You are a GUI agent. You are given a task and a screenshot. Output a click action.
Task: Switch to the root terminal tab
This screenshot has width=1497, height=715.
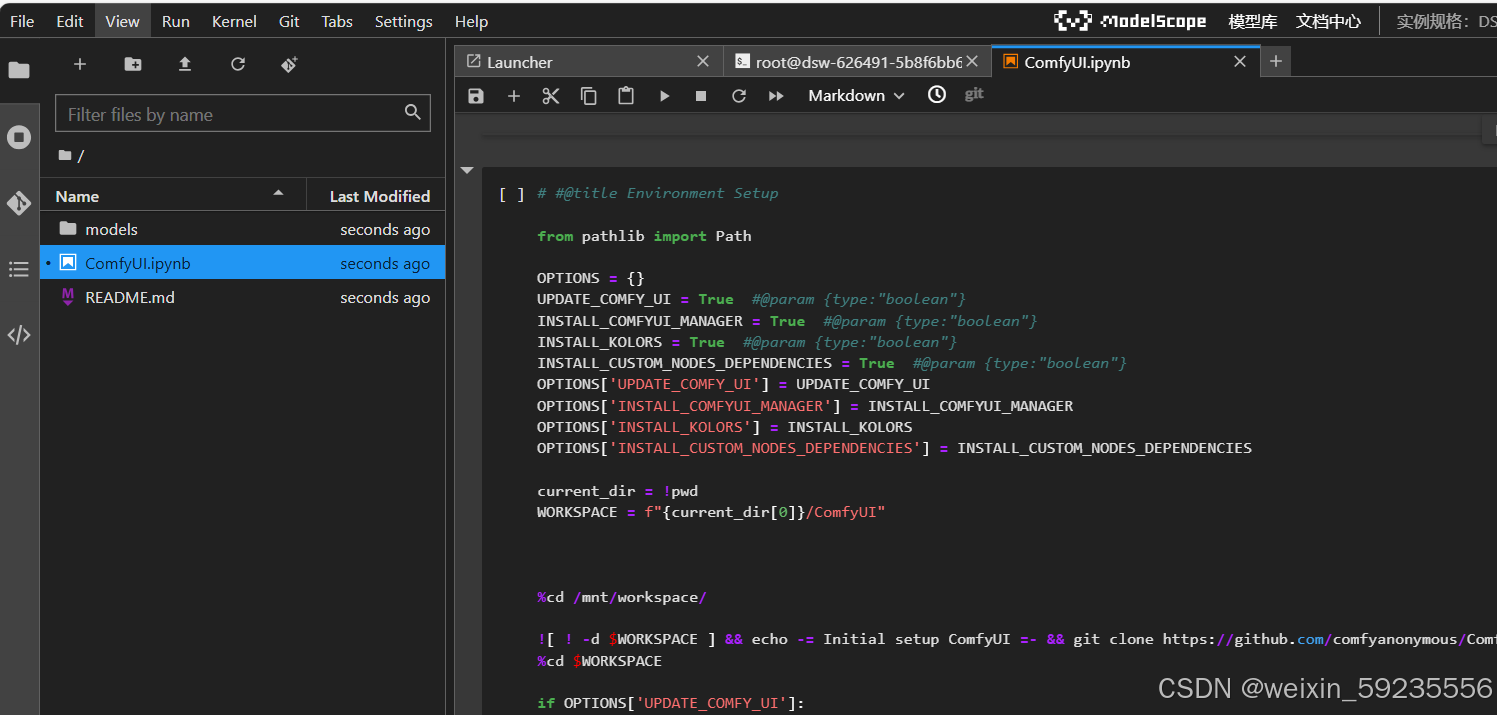click(x=857, y=62)
